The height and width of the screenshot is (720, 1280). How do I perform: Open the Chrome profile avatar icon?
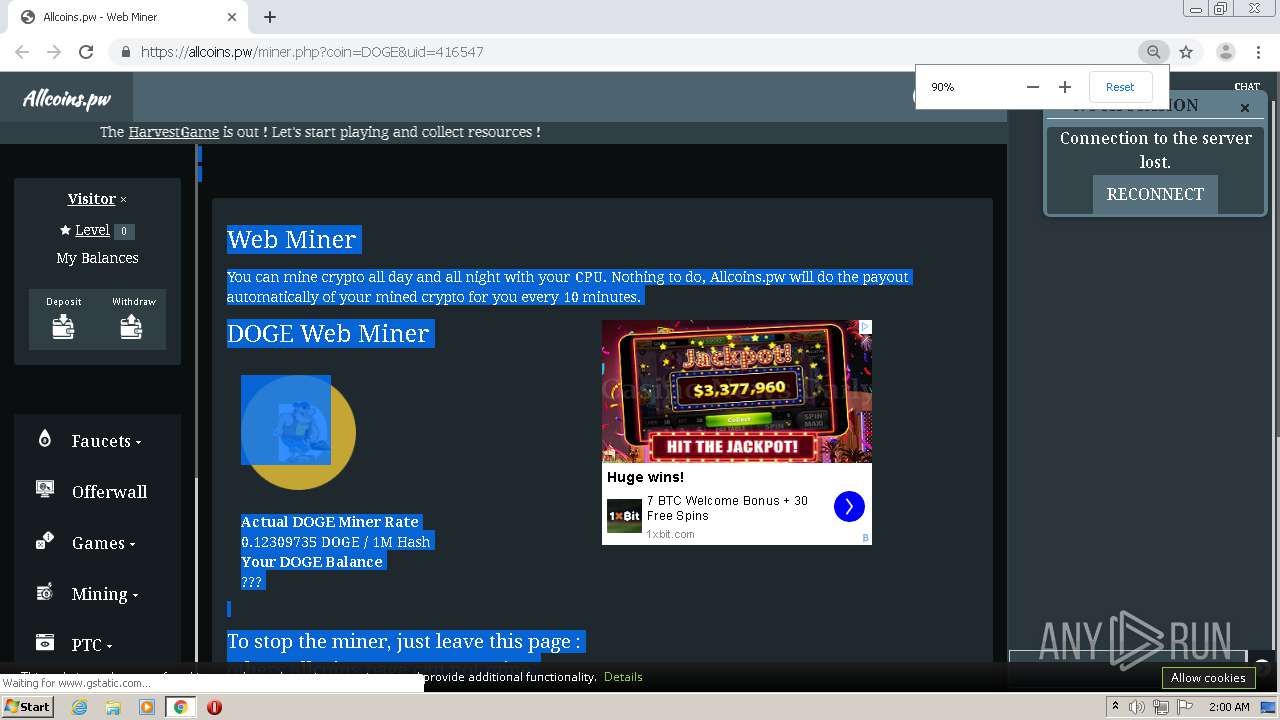(x=1225, y=52)
